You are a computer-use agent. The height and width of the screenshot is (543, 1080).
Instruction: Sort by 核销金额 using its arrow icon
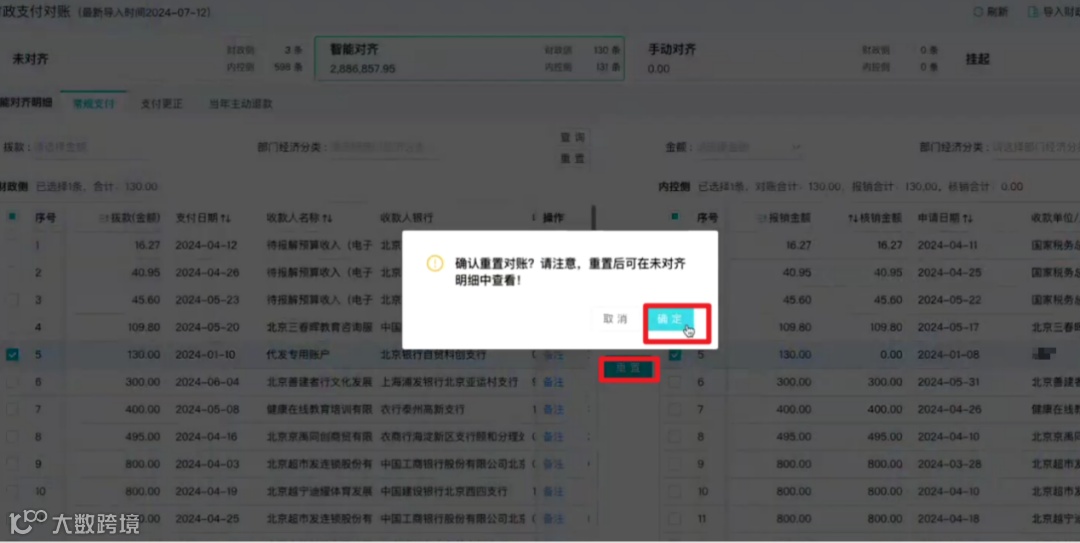point(852,218)
